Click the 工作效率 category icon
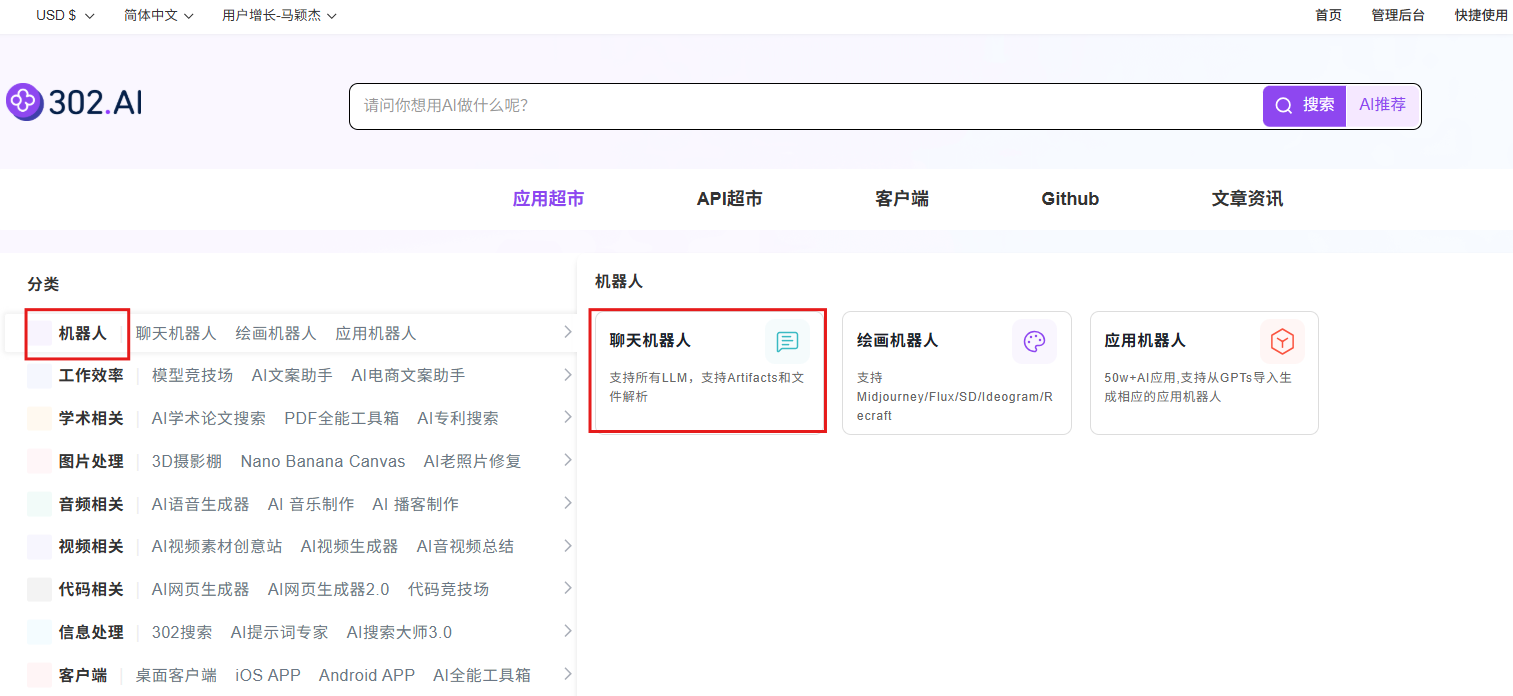Screen dimensions: 1513x696 (40, 376)
